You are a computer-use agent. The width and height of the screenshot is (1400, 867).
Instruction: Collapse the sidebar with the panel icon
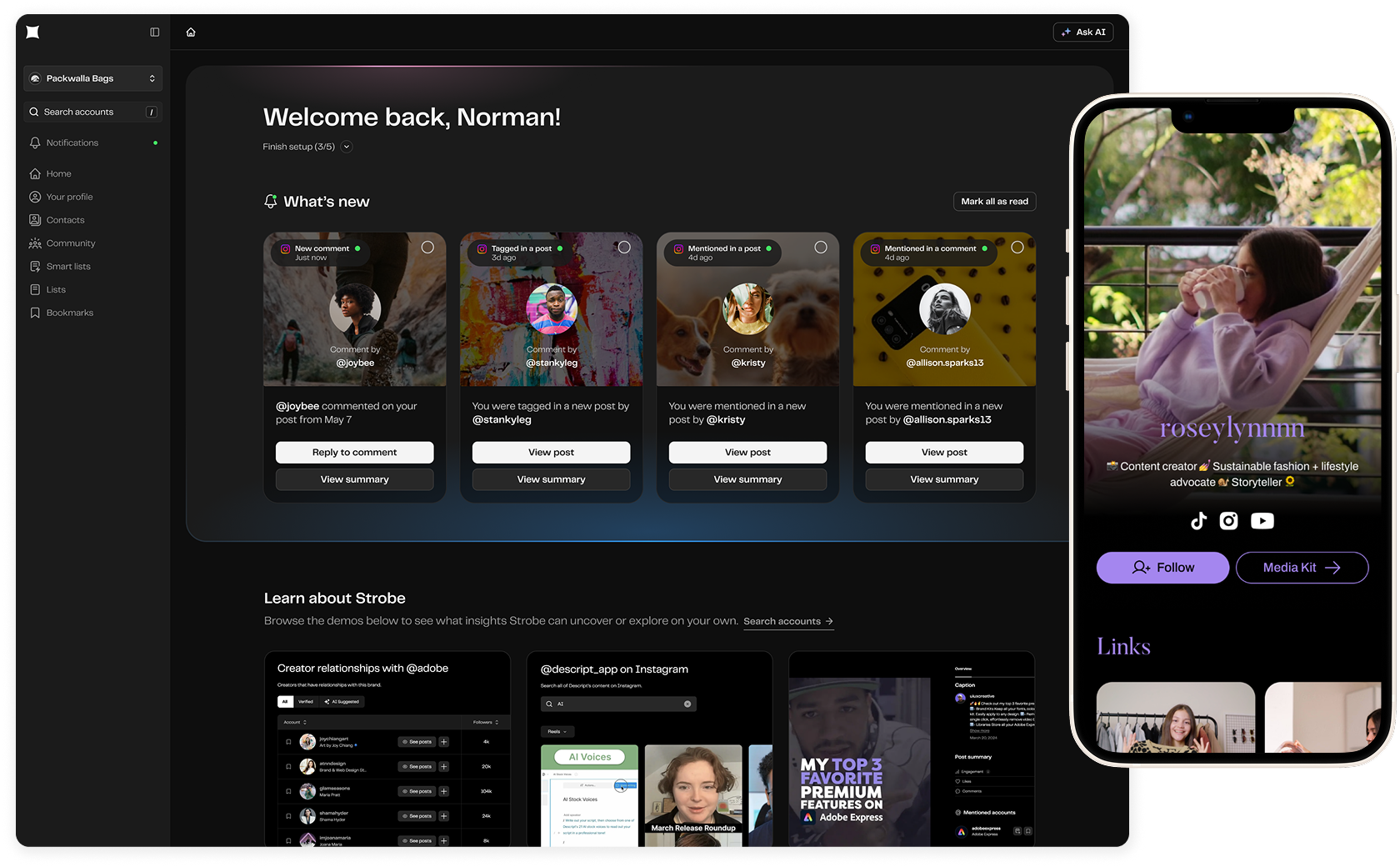[154, 33]
